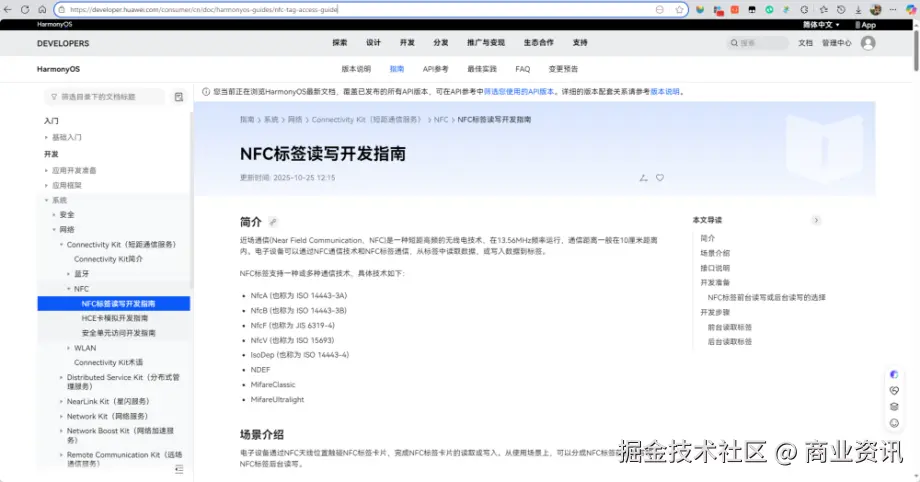Click the green round extension icon
920x482 pixels.
click(x=769, y=9)
